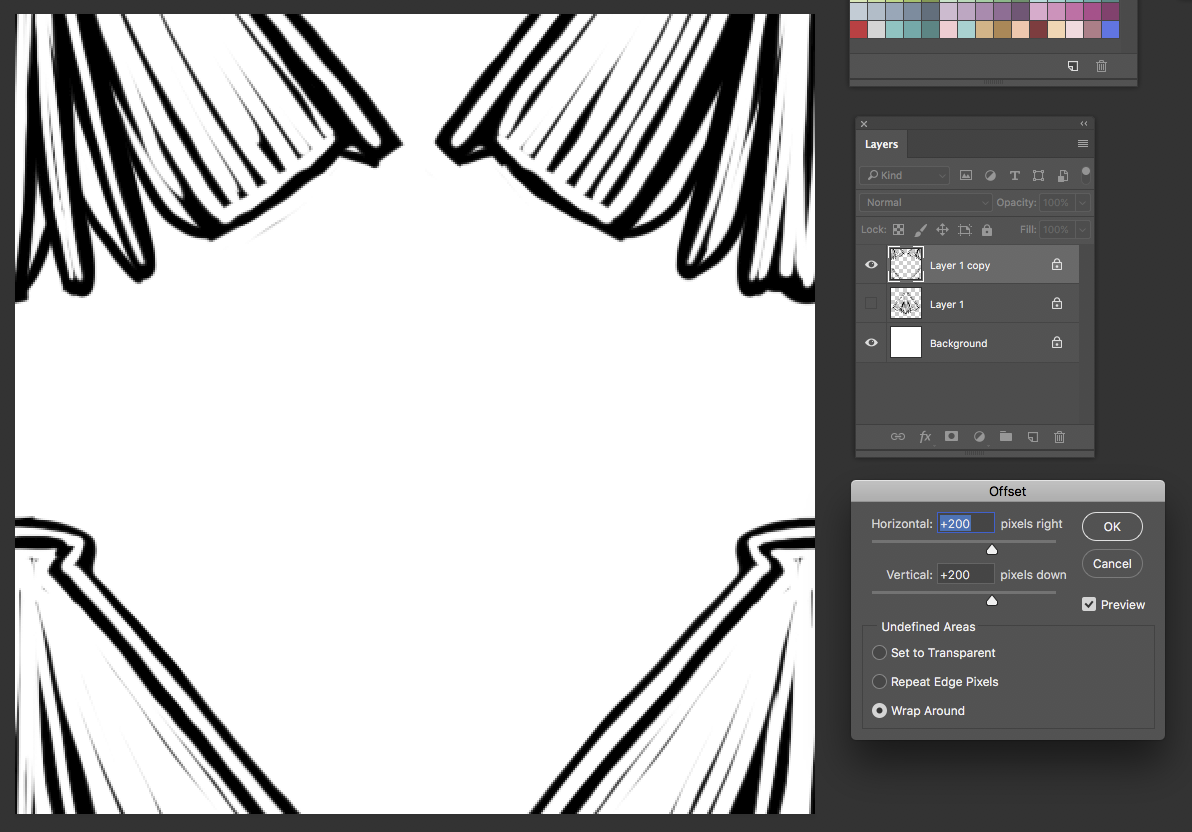Click the 'Background' layer name

point(958,343)
